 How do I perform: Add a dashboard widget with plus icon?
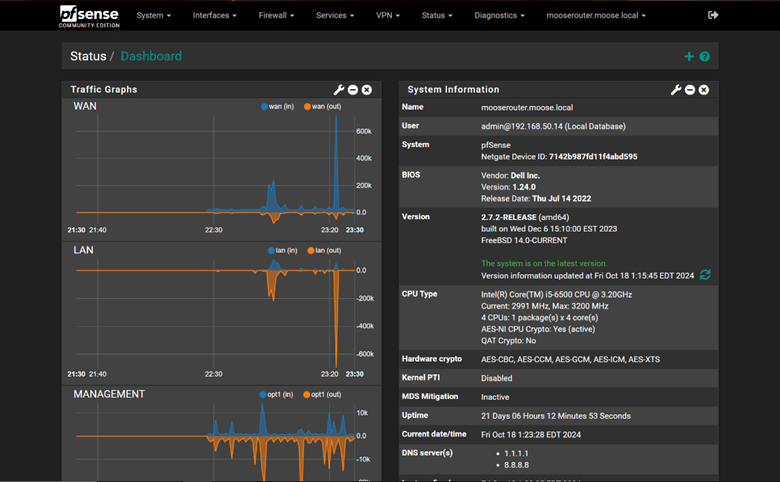tap(689, 57)
